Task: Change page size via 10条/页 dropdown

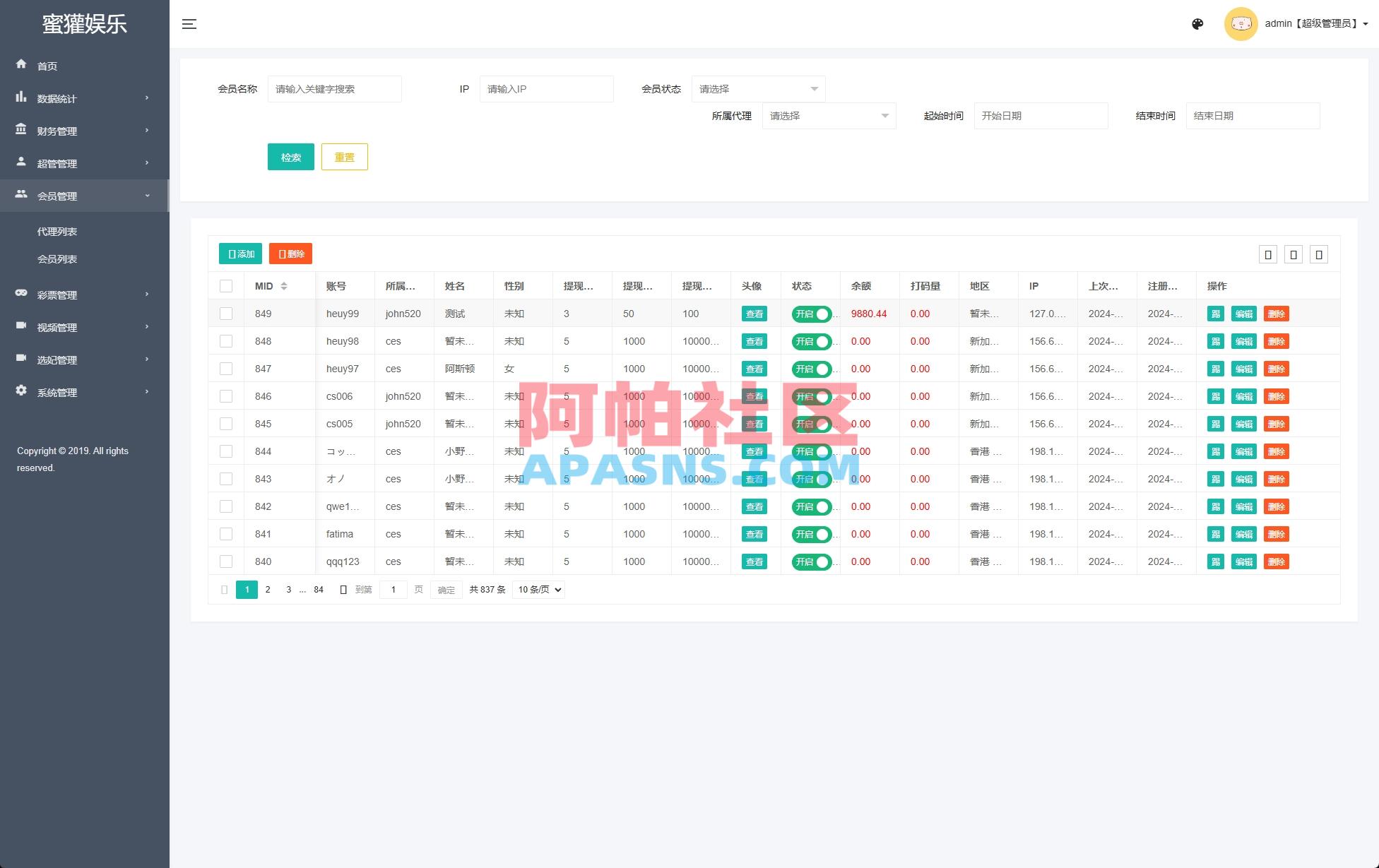Action: pos(538,589)
